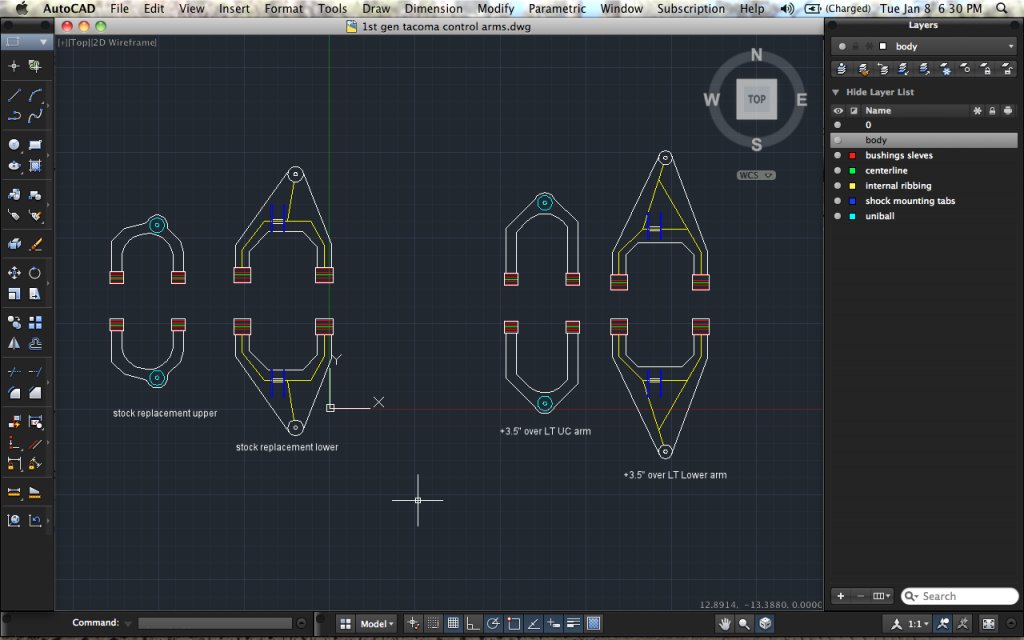Activate the Zoom magnifier tool
This screenshot has height=640, width=1024.
[744, 624]
